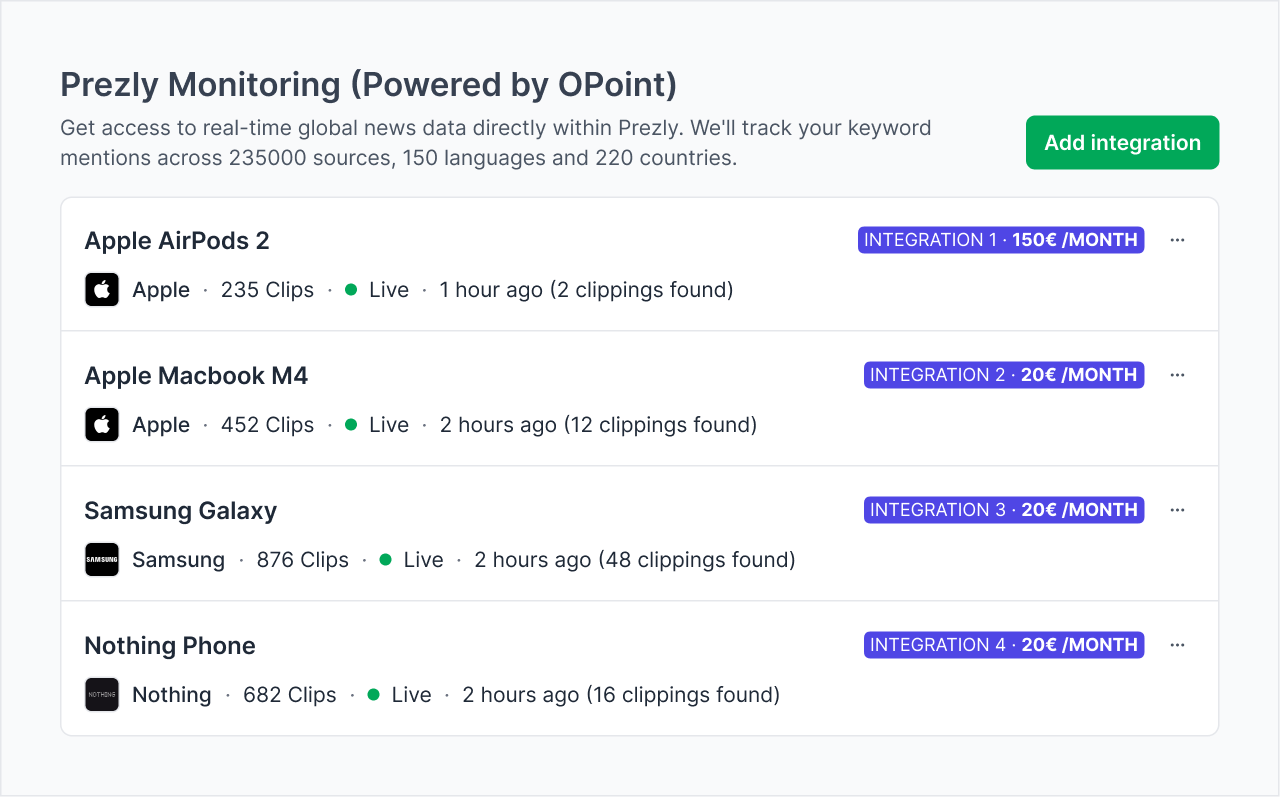
Task: Click the Live label in the Nothing Phone row
Action: click(412, 695)
